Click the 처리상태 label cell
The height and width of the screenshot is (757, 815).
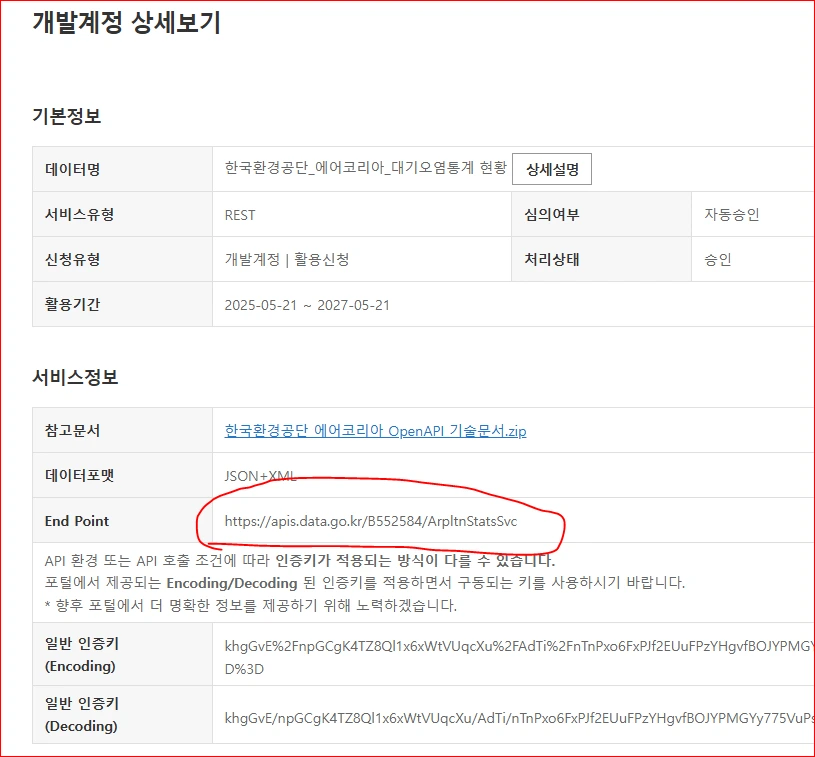[x=601, y=259]
